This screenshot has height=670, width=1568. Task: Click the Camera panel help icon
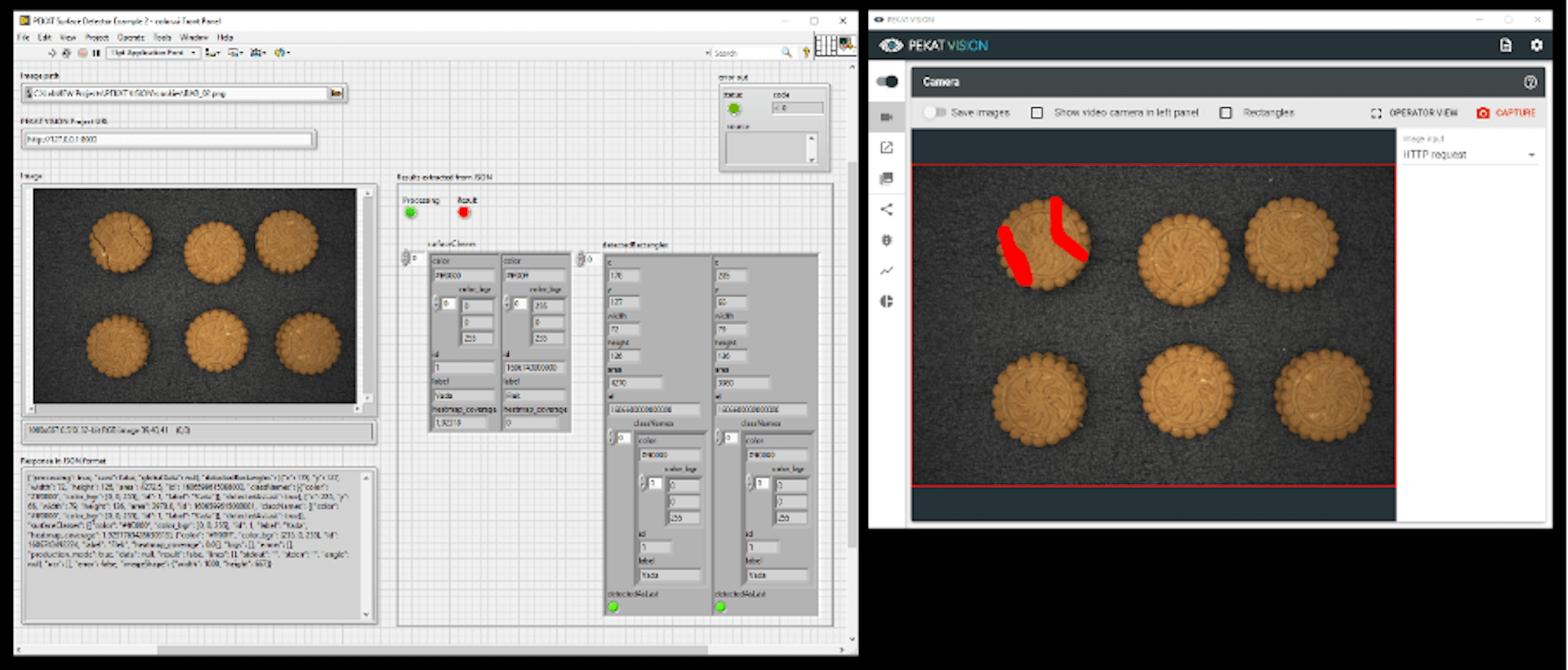tap(1530, 82)
